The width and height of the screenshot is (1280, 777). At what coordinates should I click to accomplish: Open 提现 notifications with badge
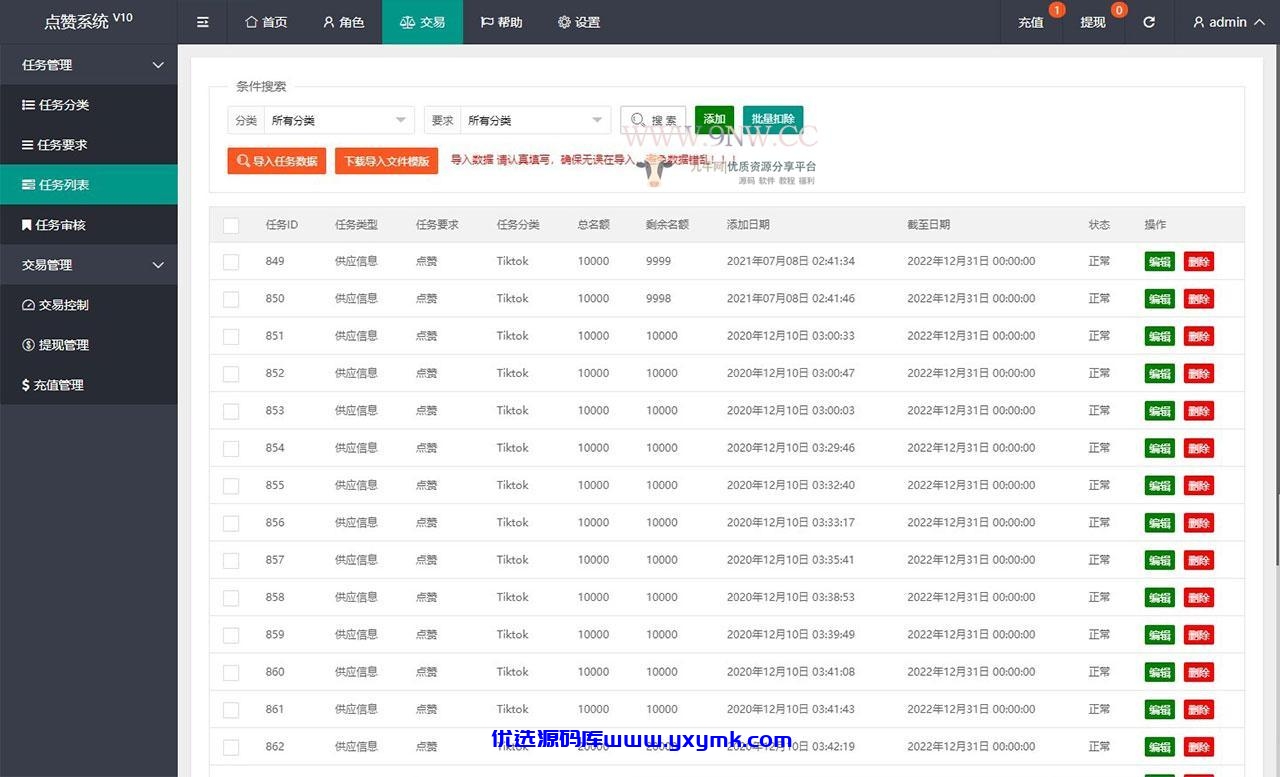[x=1093, y=22]
